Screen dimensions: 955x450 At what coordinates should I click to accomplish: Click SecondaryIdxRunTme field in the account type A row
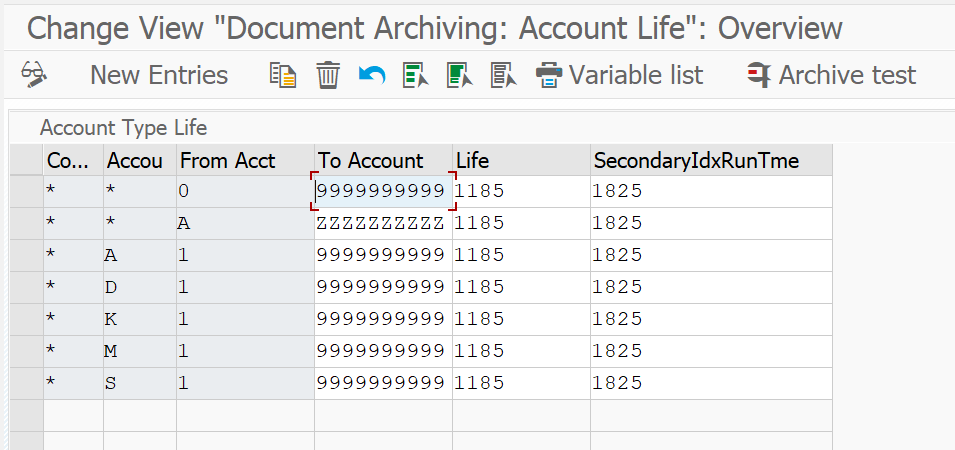coord(710,255)
